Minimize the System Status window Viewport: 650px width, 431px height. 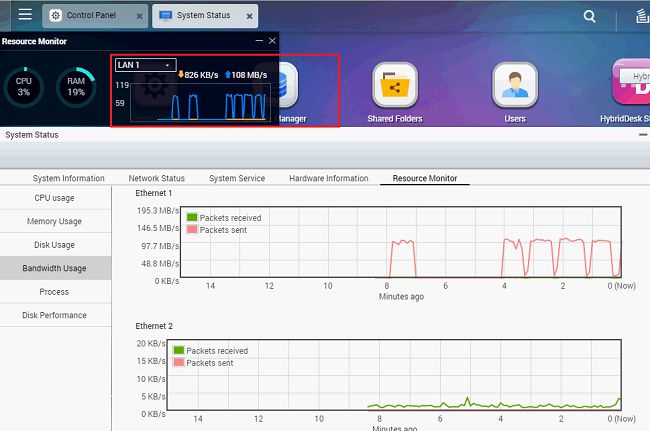(x=643, y=135)
